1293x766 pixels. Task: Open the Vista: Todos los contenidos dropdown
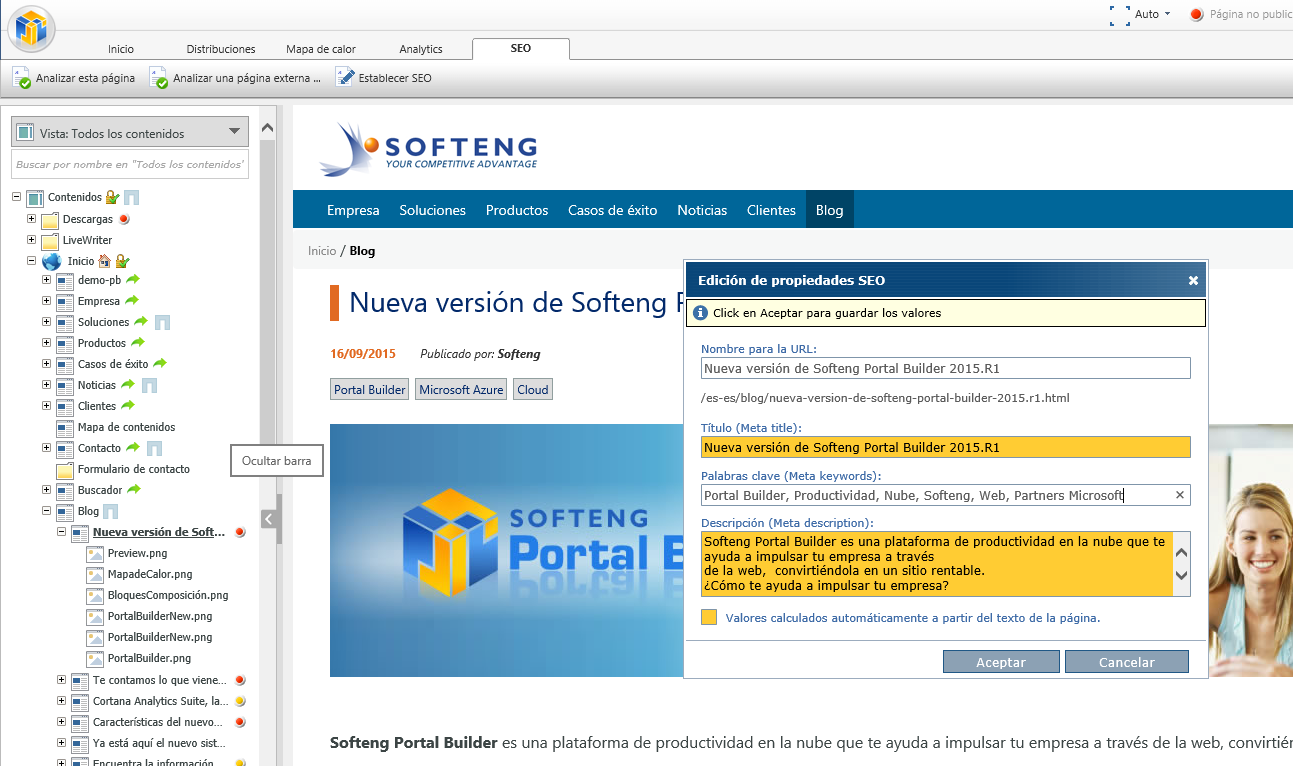(129, 132)
